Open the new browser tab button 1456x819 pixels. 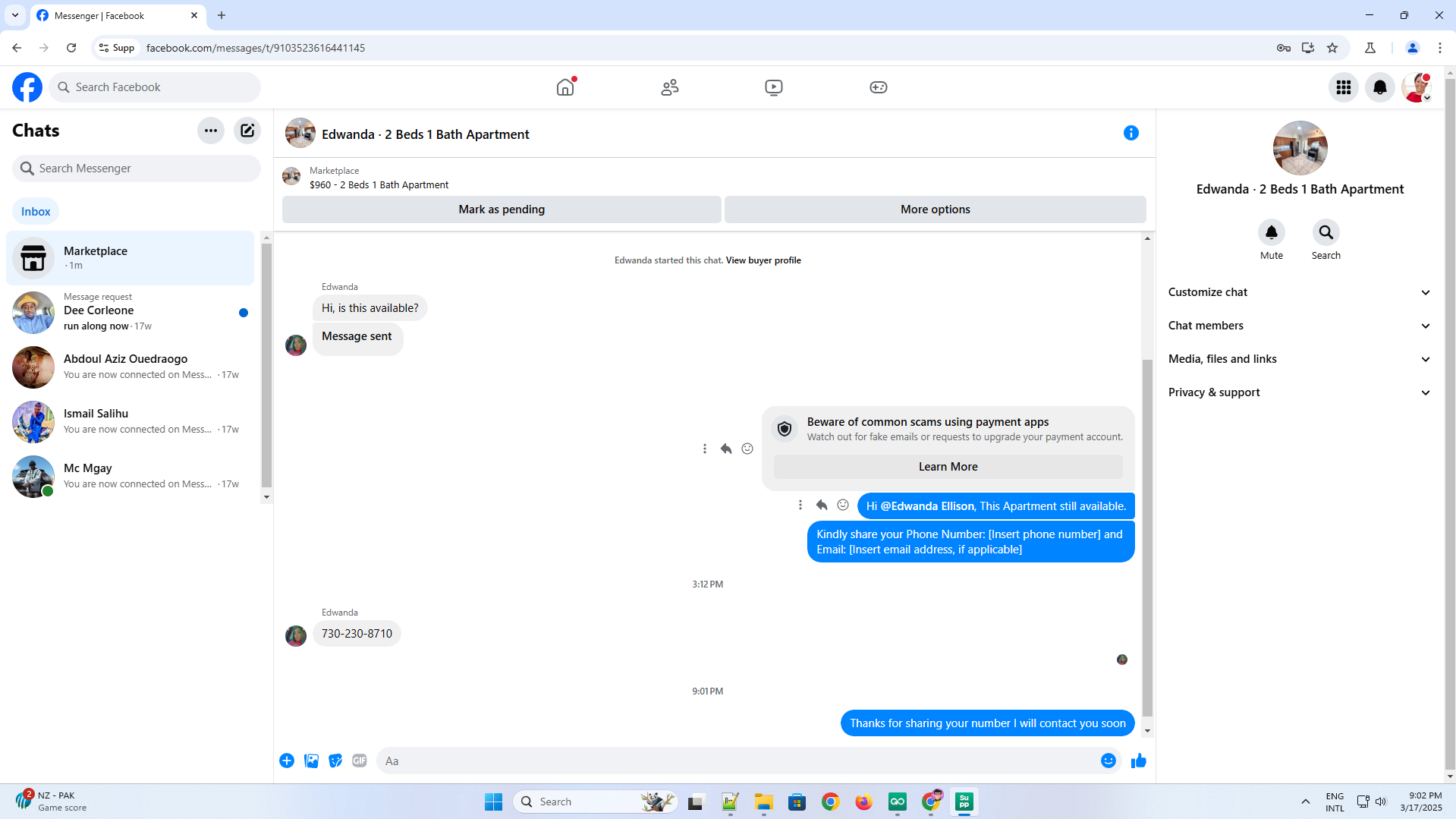pyautogui.click(x=222, y=15)
